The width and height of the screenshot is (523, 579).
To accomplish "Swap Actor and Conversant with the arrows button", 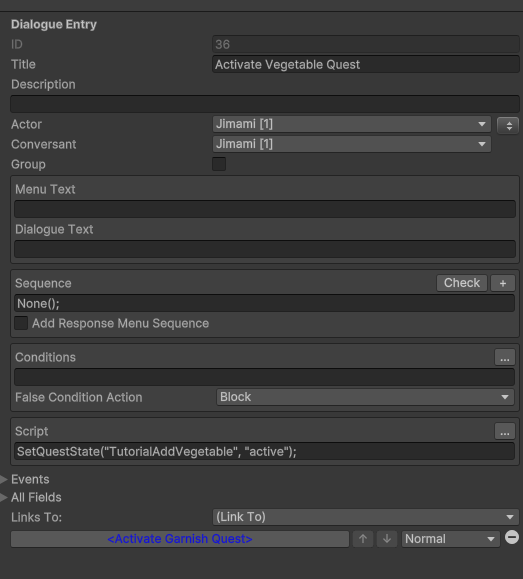I will tap(508, 126).
